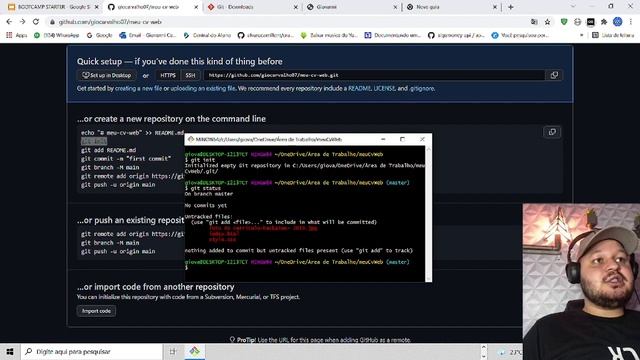Click the MINGW64 terminal title bar icon
The image size is (640, 360).
click(191, 139)
